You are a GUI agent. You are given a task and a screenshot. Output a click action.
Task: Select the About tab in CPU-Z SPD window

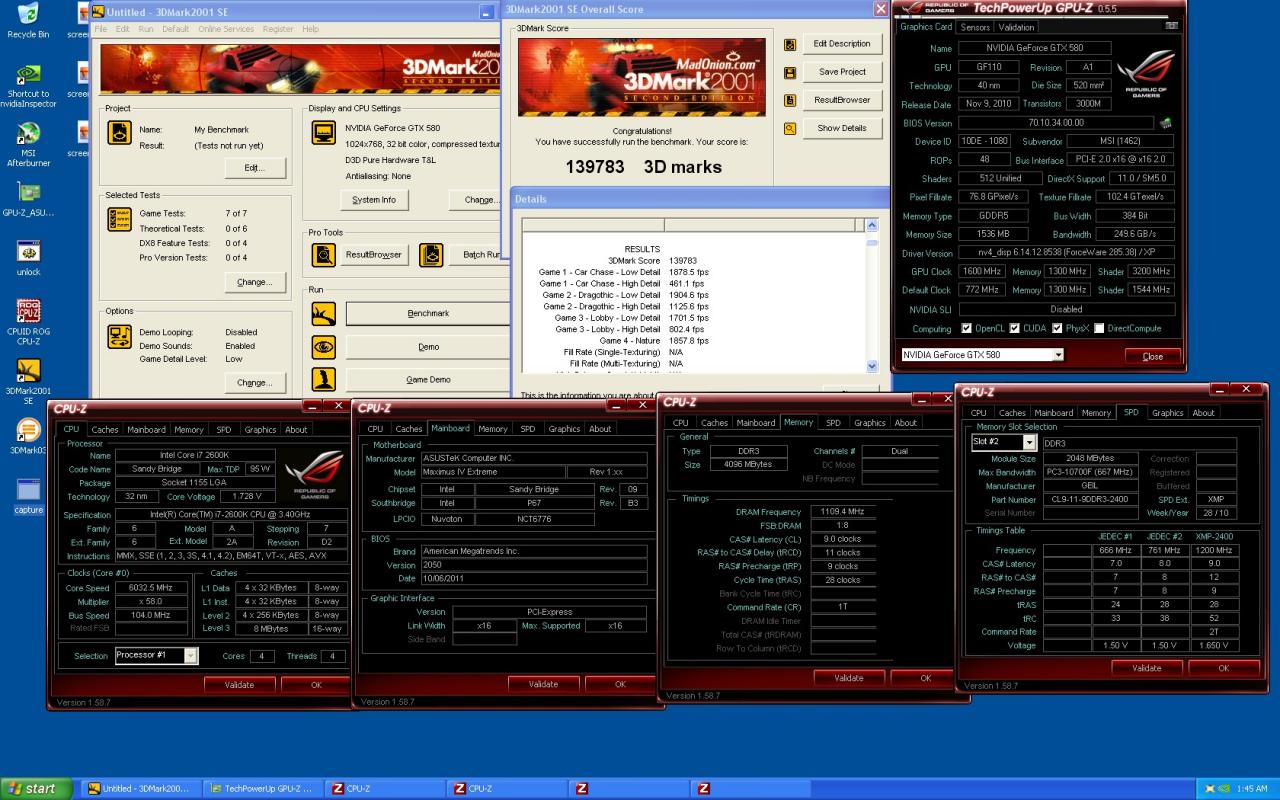point(1203,413)
